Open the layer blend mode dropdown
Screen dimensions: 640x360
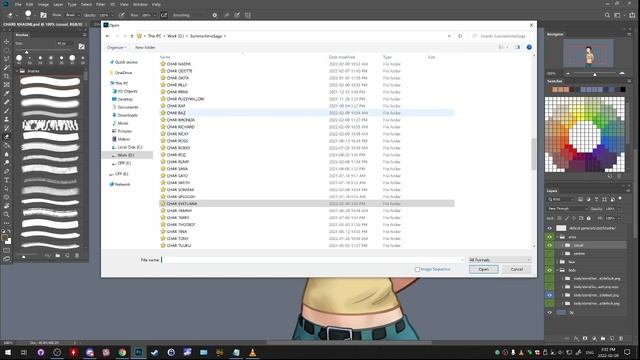coord(568,209)
